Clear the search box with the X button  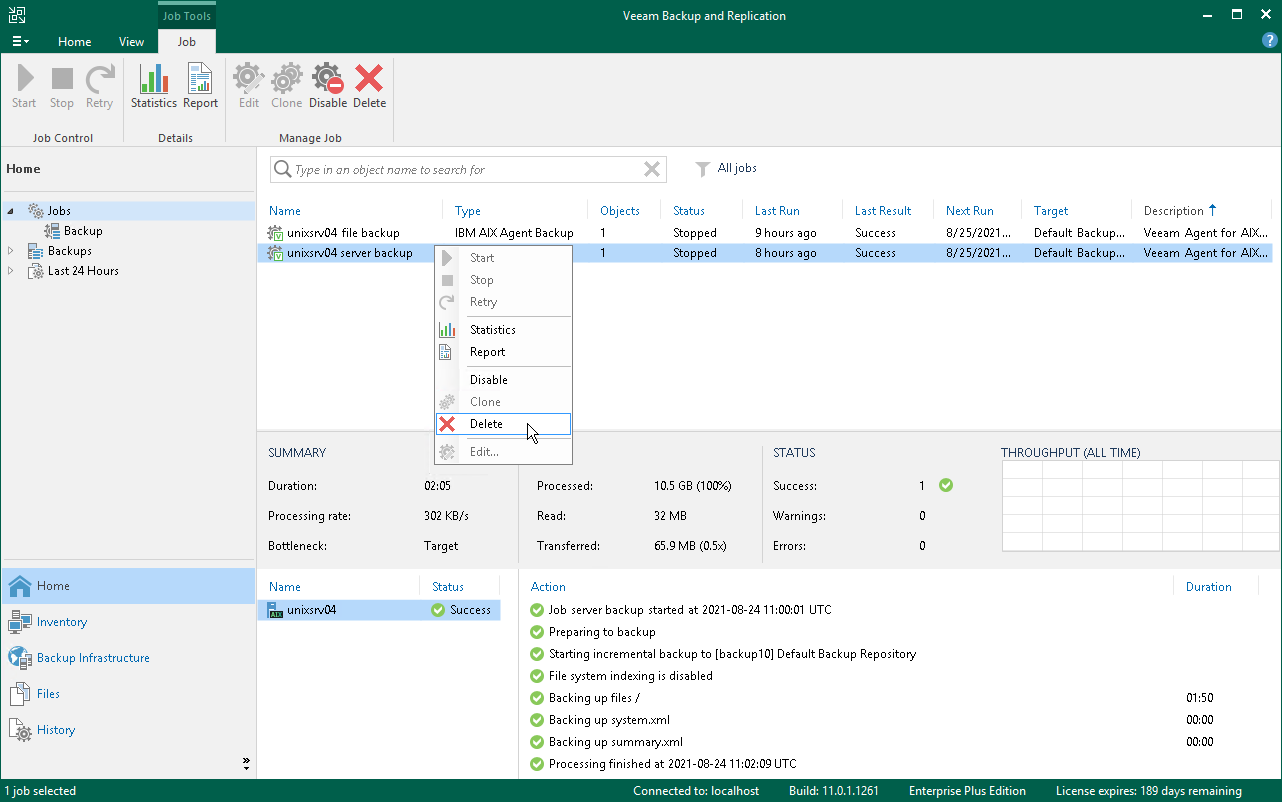[651, 170]
